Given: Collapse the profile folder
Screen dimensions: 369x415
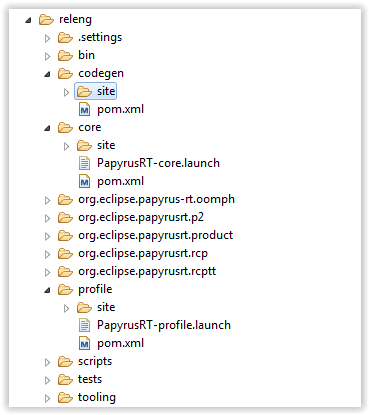Looking at the screenshot, I should (47, 291).
